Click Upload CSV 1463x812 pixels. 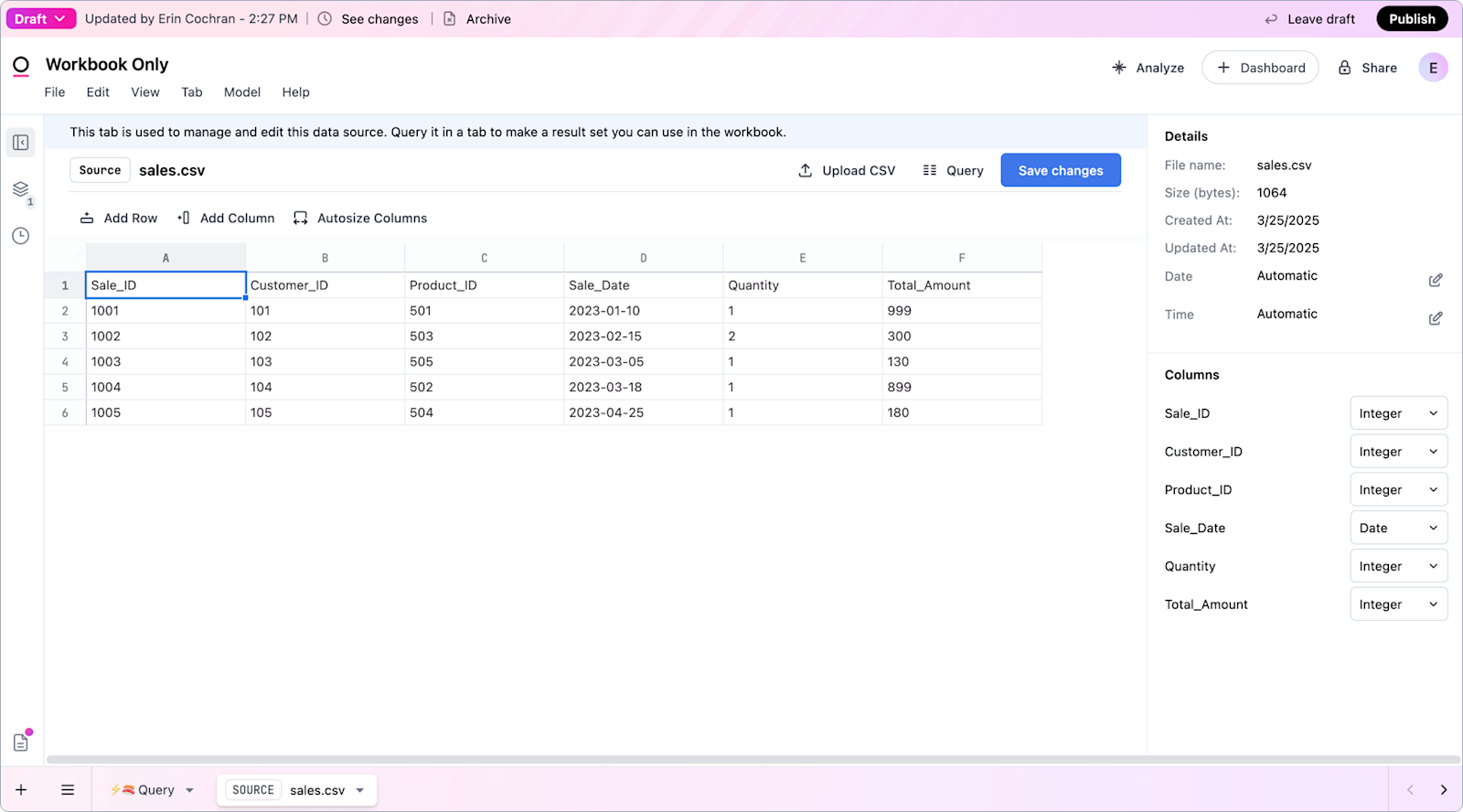(x=847, y=170)
